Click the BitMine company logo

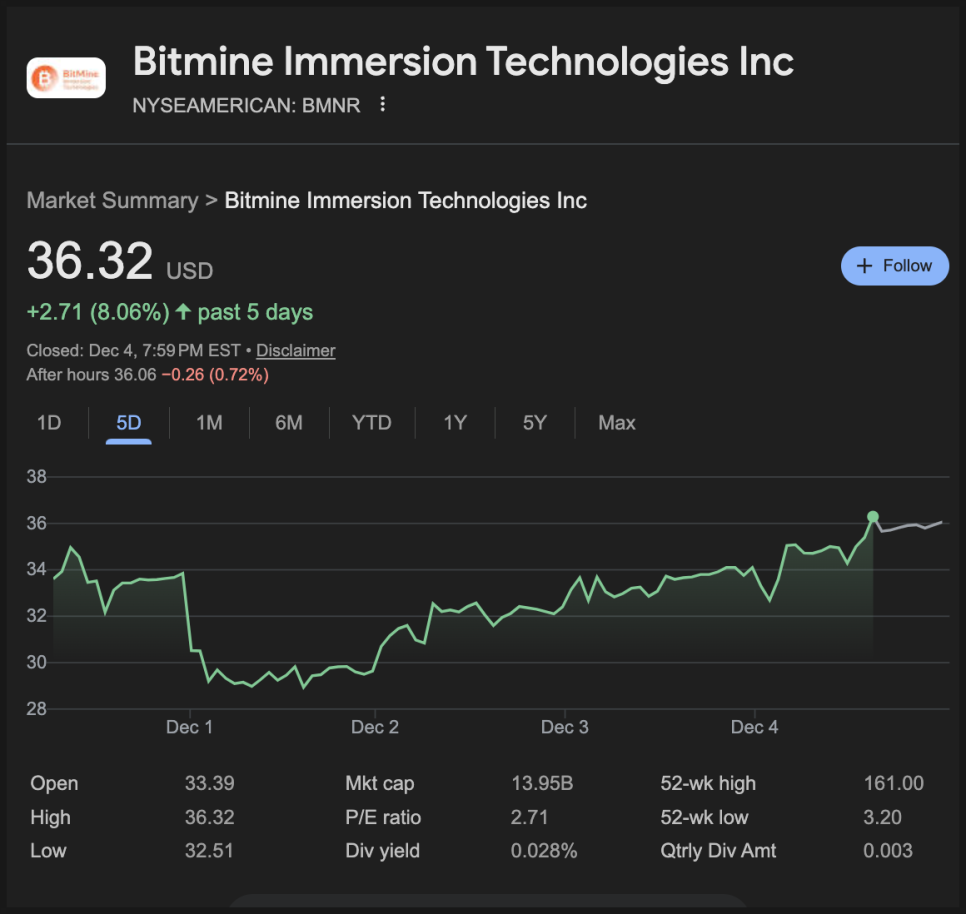coord(66,77)
